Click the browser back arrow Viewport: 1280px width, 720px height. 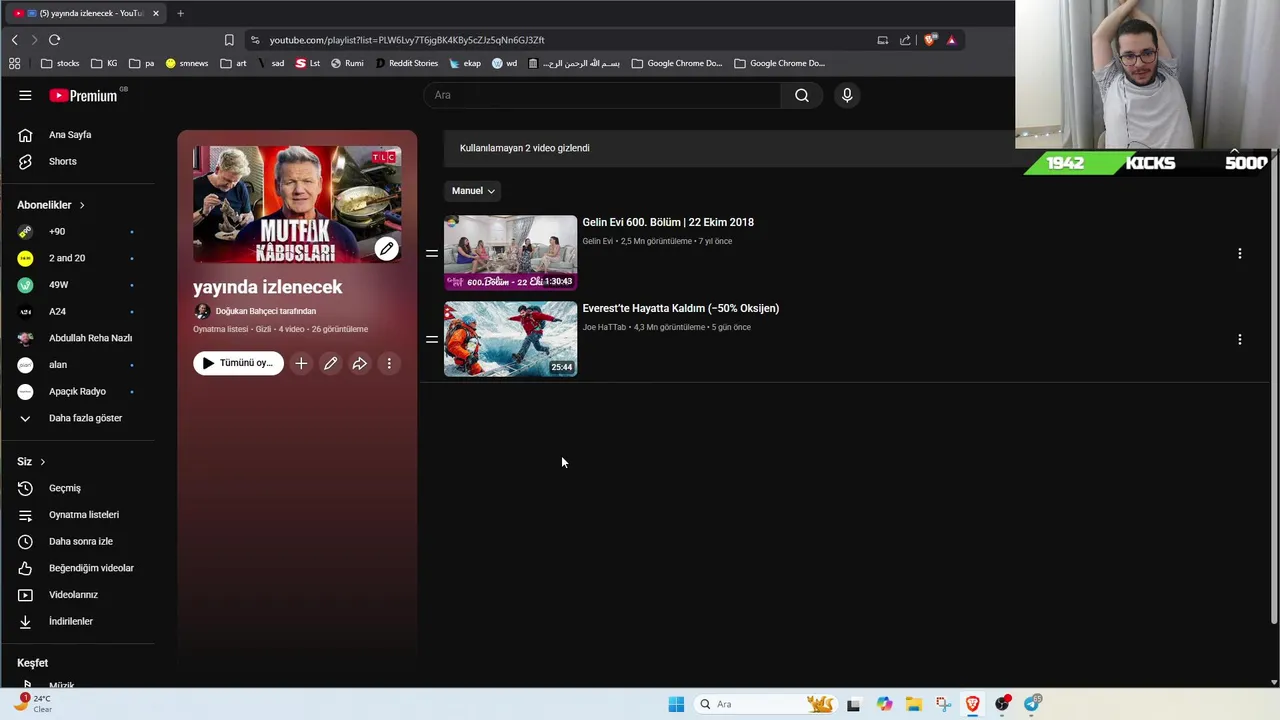tap(14, 40)
